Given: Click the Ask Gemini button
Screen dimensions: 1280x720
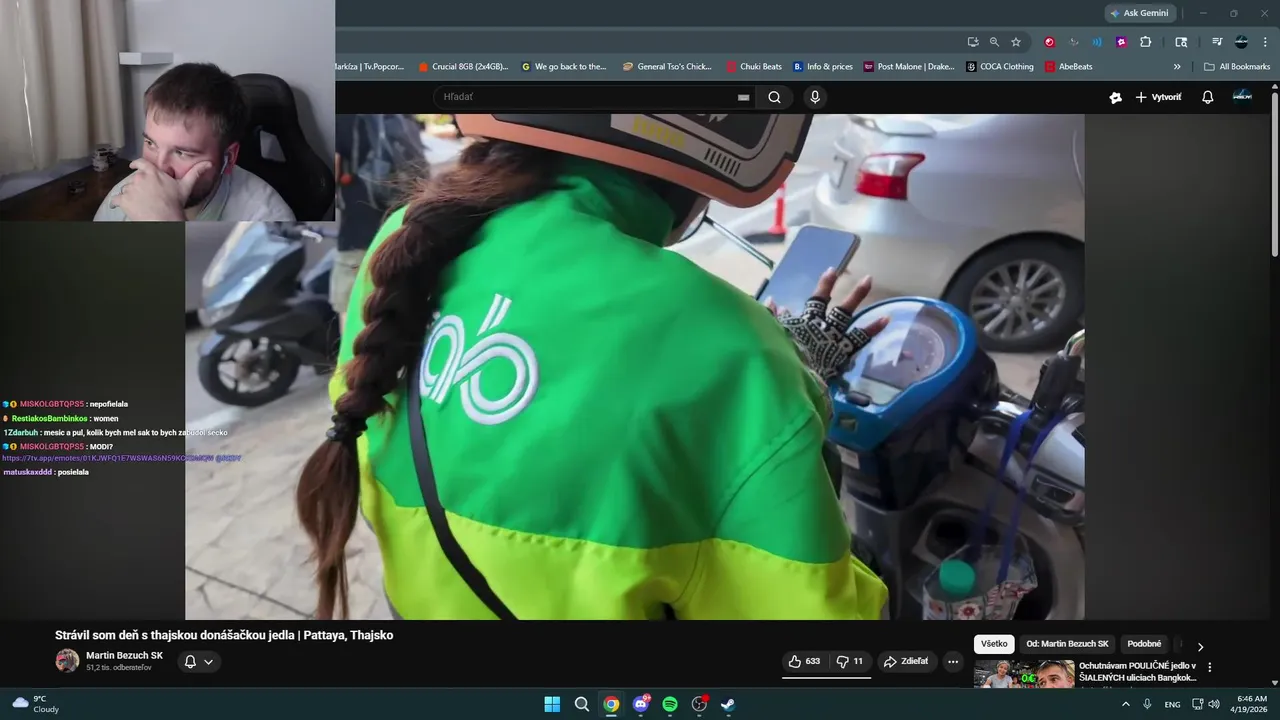Looking at the screenshot, I should click(x=1140, y=13).
